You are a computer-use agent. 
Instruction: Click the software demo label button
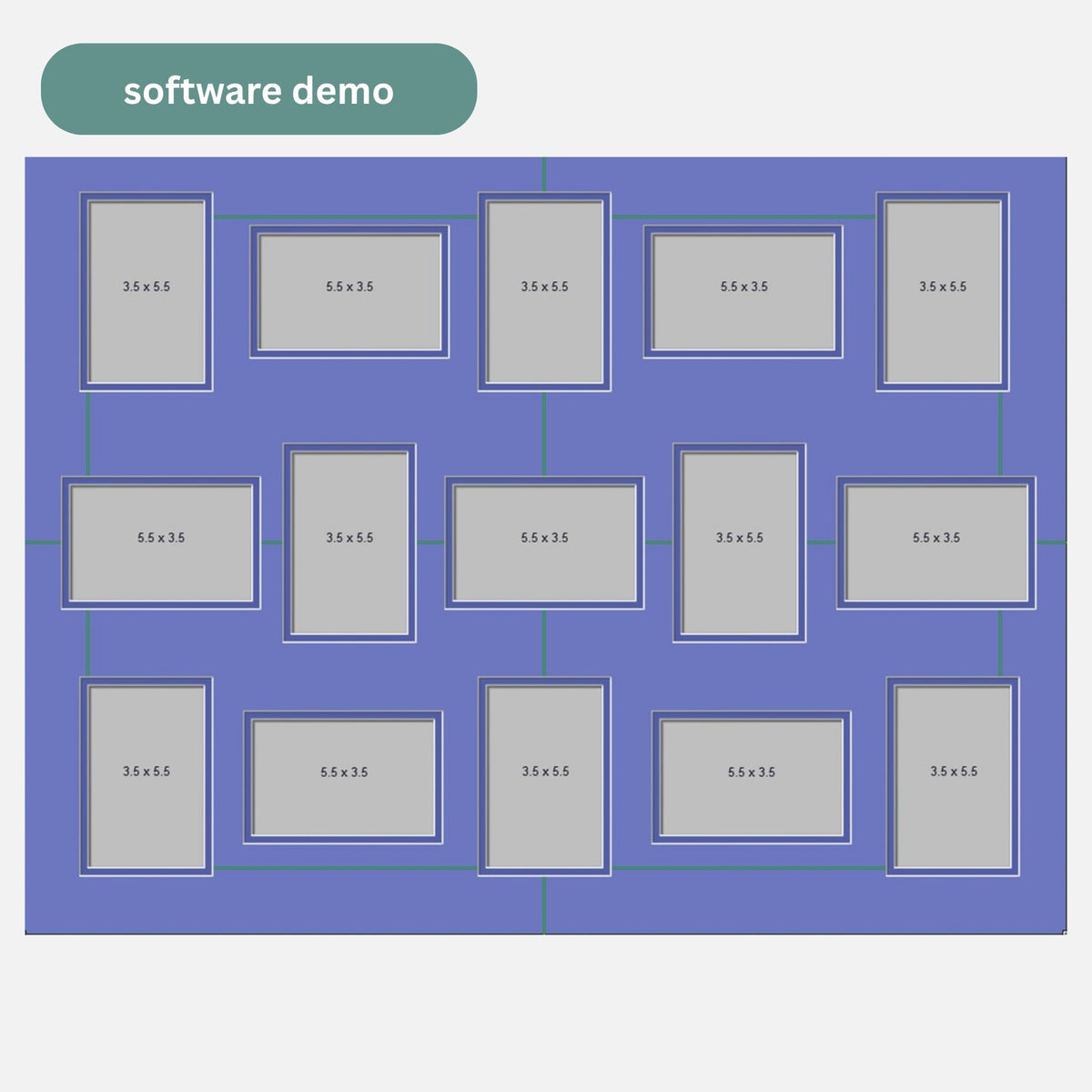[x=258, y=89]
